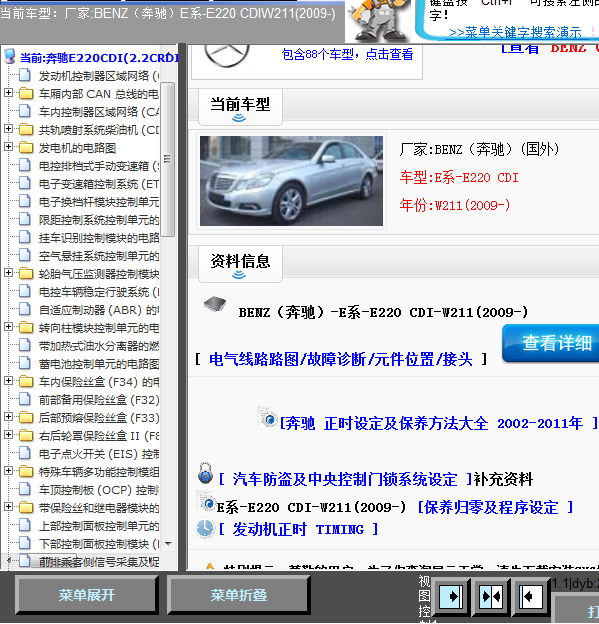
Task: Click the blue 查看详细 button
Action: pyautogui.click(x=551, y=343)
